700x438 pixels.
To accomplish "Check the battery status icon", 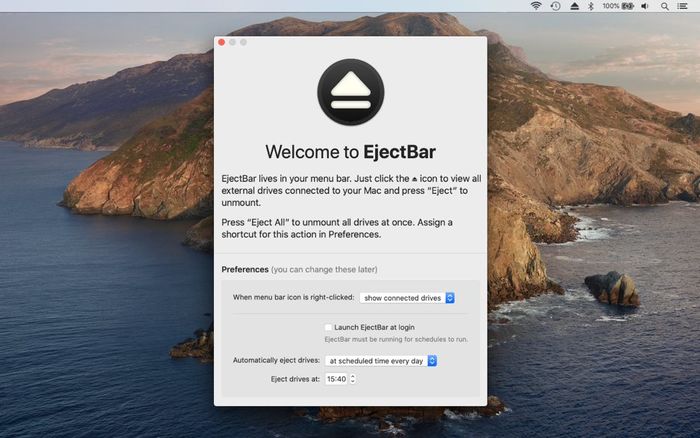I will [628, 6].
